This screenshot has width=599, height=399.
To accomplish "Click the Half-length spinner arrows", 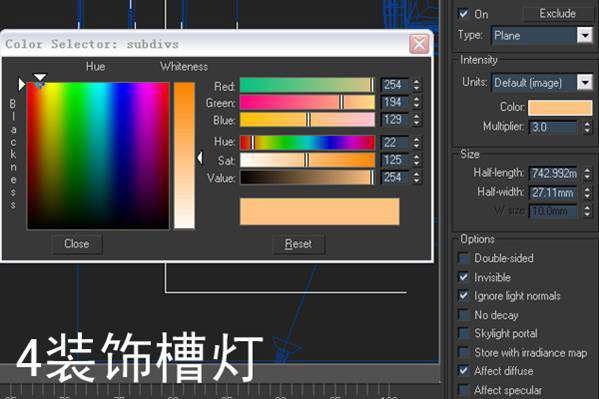I will pyautogui.click(x=587, y=174).
